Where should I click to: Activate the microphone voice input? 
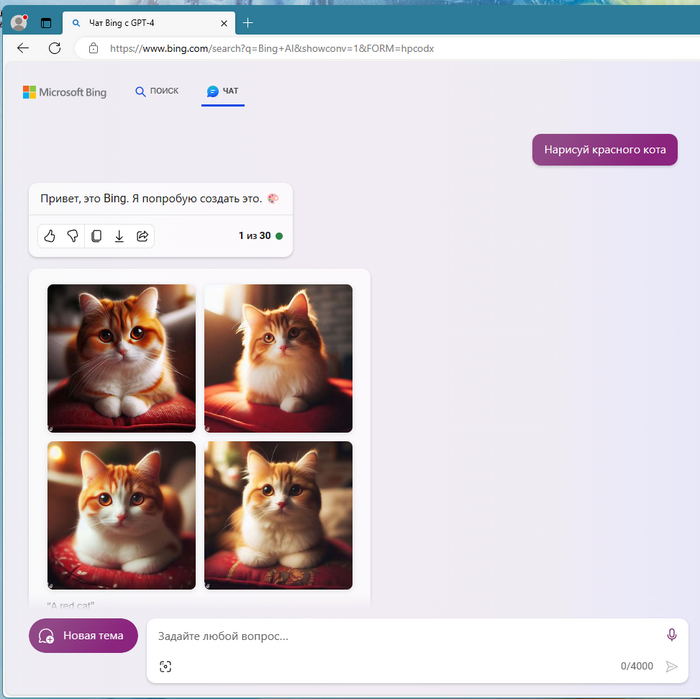671,634
